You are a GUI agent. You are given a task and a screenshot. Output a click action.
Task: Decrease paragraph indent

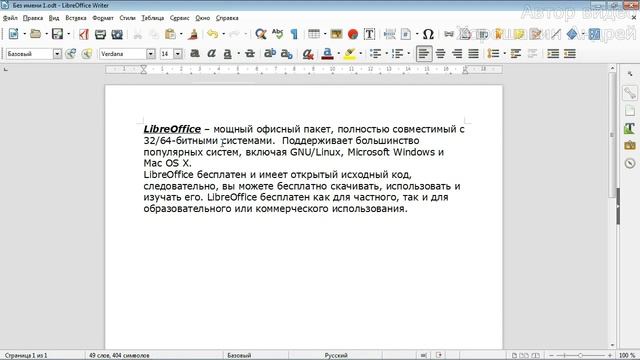570,54
